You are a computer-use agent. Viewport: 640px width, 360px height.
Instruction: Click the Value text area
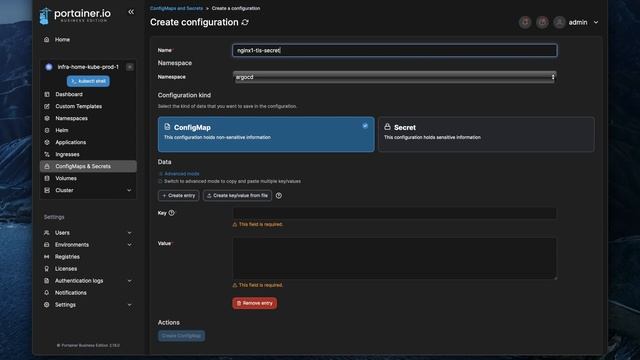click(x=394, y=258)
